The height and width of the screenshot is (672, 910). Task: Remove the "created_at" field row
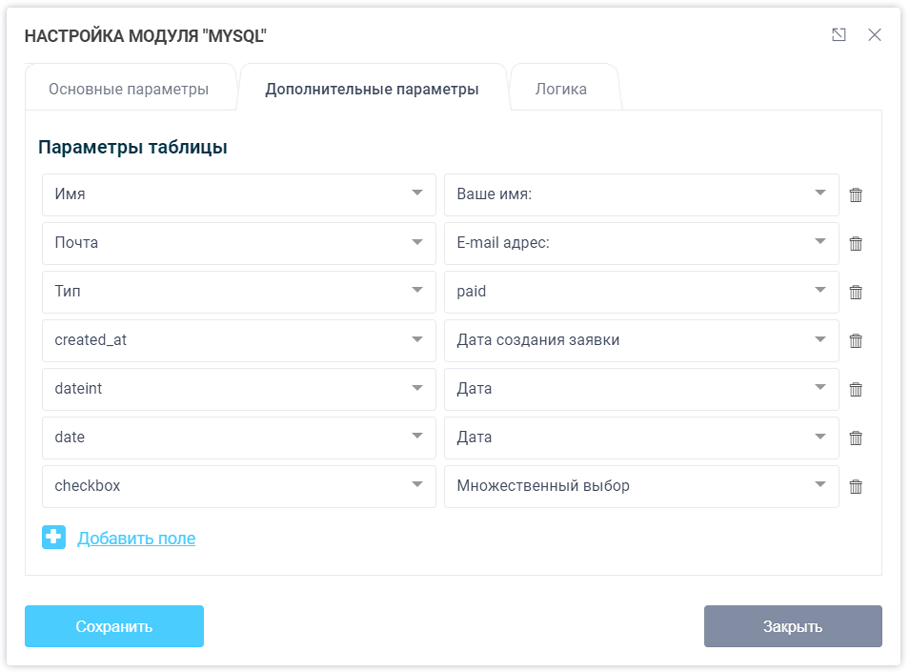click(856, 340)
